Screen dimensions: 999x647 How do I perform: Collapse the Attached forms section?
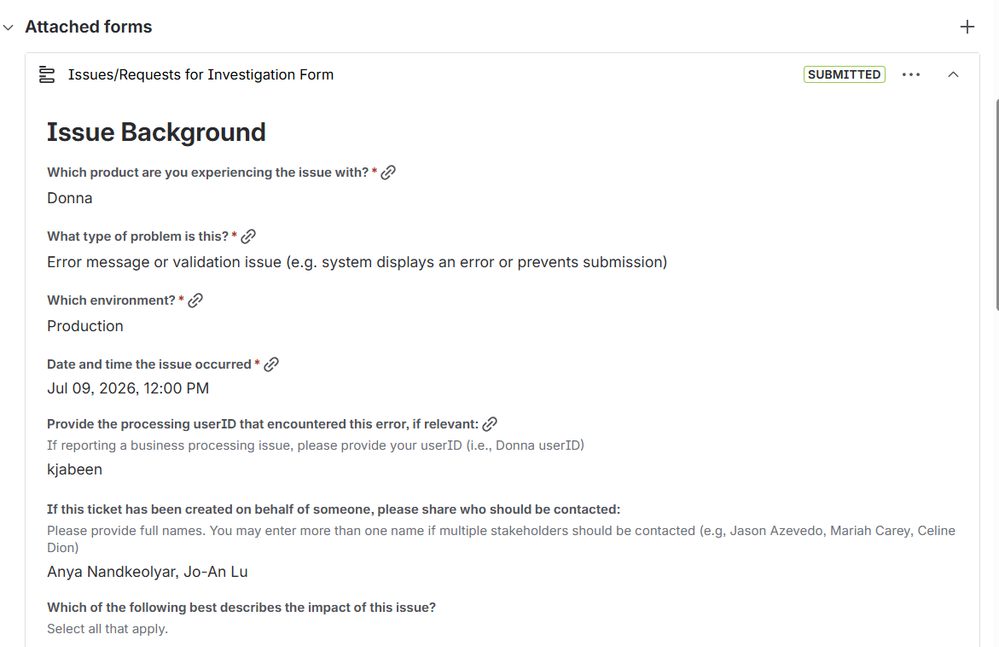click(8, 27)
